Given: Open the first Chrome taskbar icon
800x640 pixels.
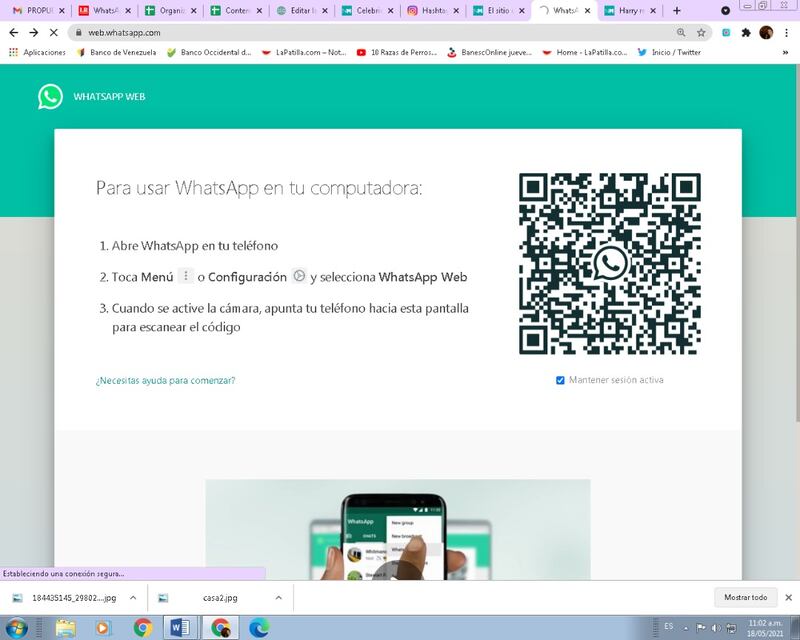Looking at the screenshot, I should (142, 627).
